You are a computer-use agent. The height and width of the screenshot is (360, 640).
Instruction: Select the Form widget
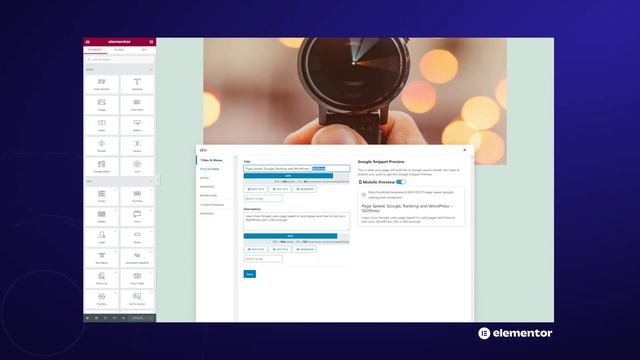tap(137, 217)
